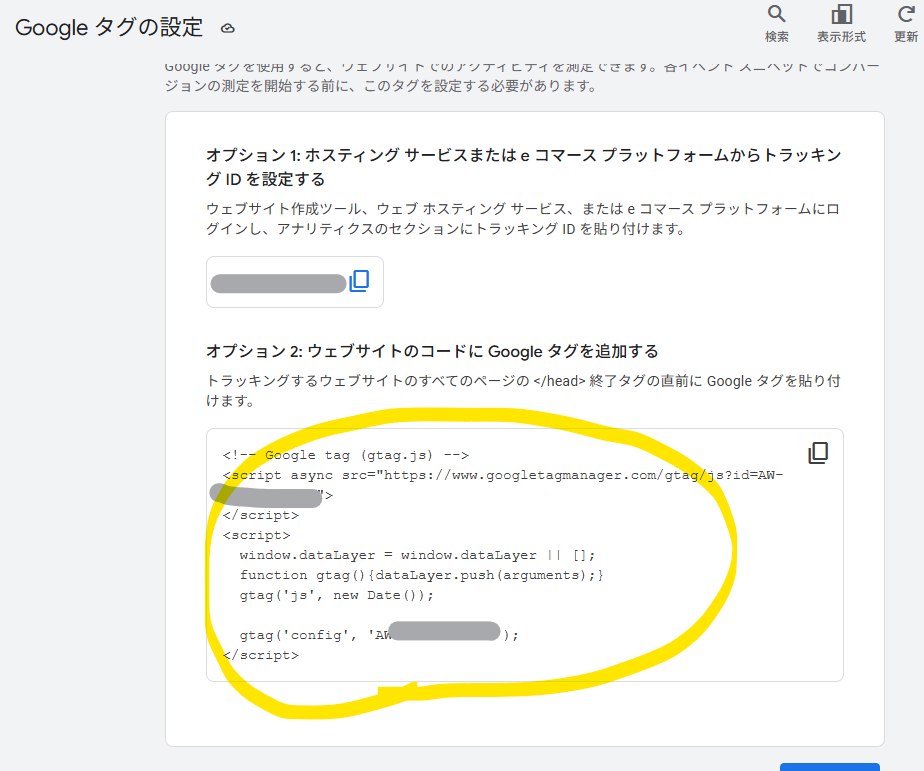Click the "gtag('js', new Date());" line

pyautogui.click(x=336, y=595)
